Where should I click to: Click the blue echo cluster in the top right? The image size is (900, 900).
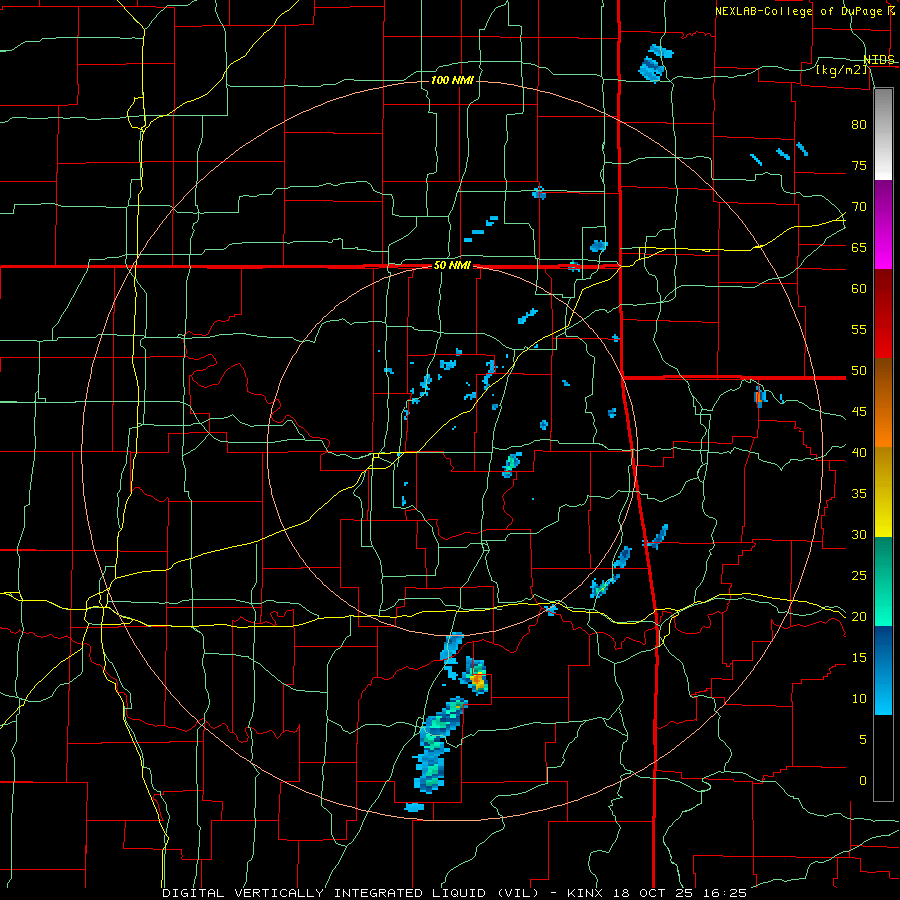654,63
